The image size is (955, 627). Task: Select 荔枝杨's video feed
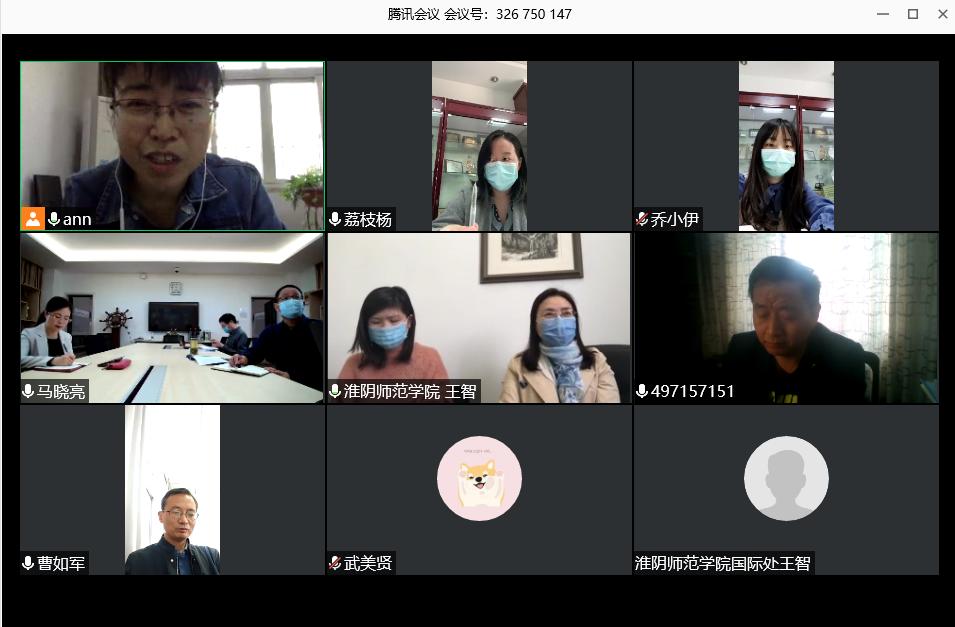pos(479,145)
